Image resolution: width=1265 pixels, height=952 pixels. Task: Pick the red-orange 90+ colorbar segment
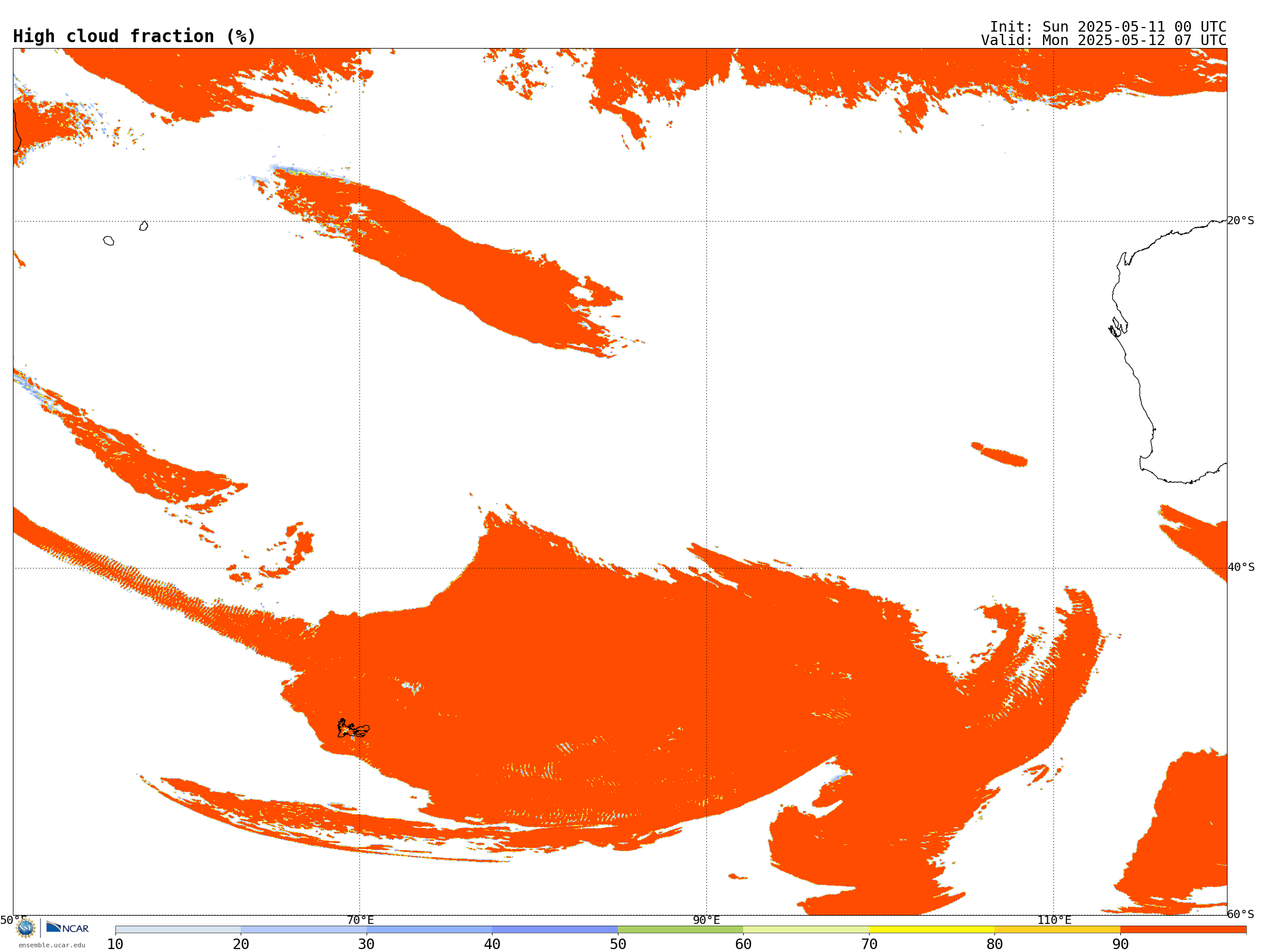[1183, 930]
